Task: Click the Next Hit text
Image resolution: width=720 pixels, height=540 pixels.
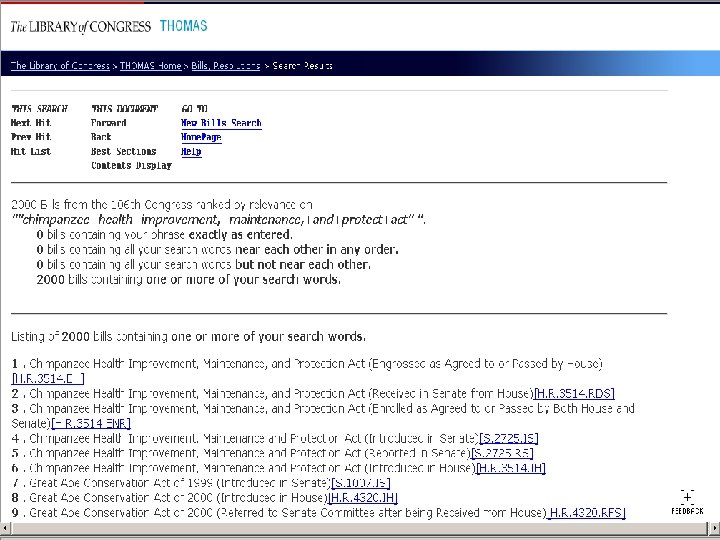Action: [31, 123]
